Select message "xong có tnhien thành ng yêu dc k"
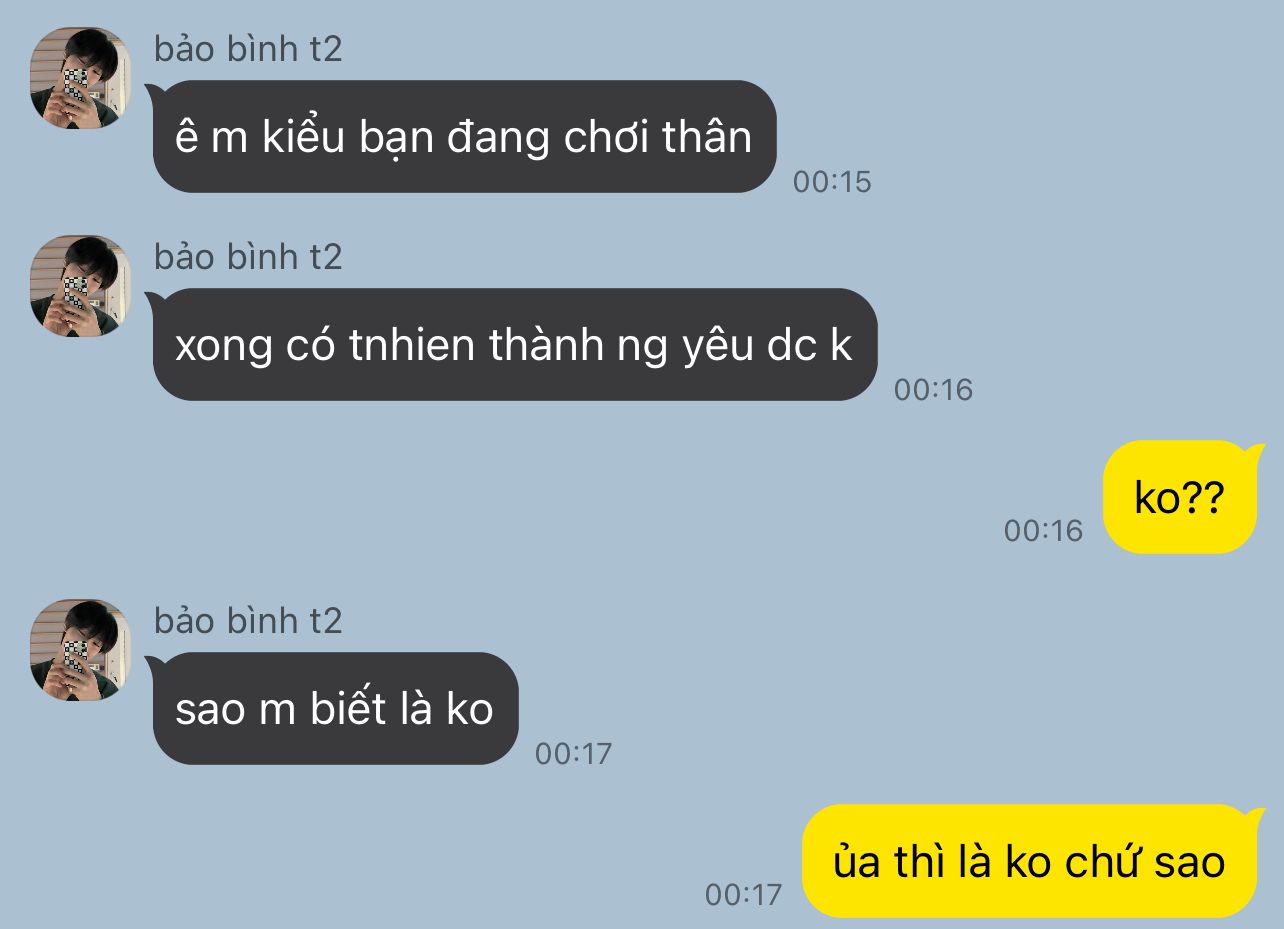Image resolution: width=1284 pixels, height=929 pixels. click(515, 344)
